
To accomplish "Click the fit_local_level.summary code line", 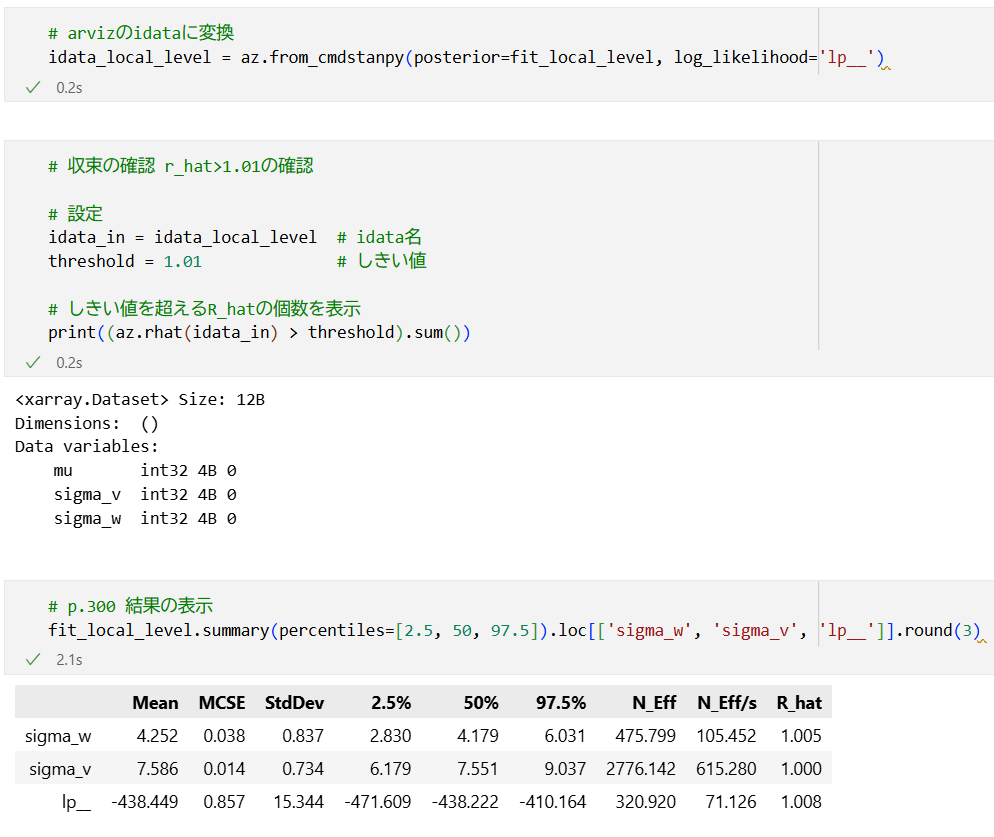I will coord(514,630).
